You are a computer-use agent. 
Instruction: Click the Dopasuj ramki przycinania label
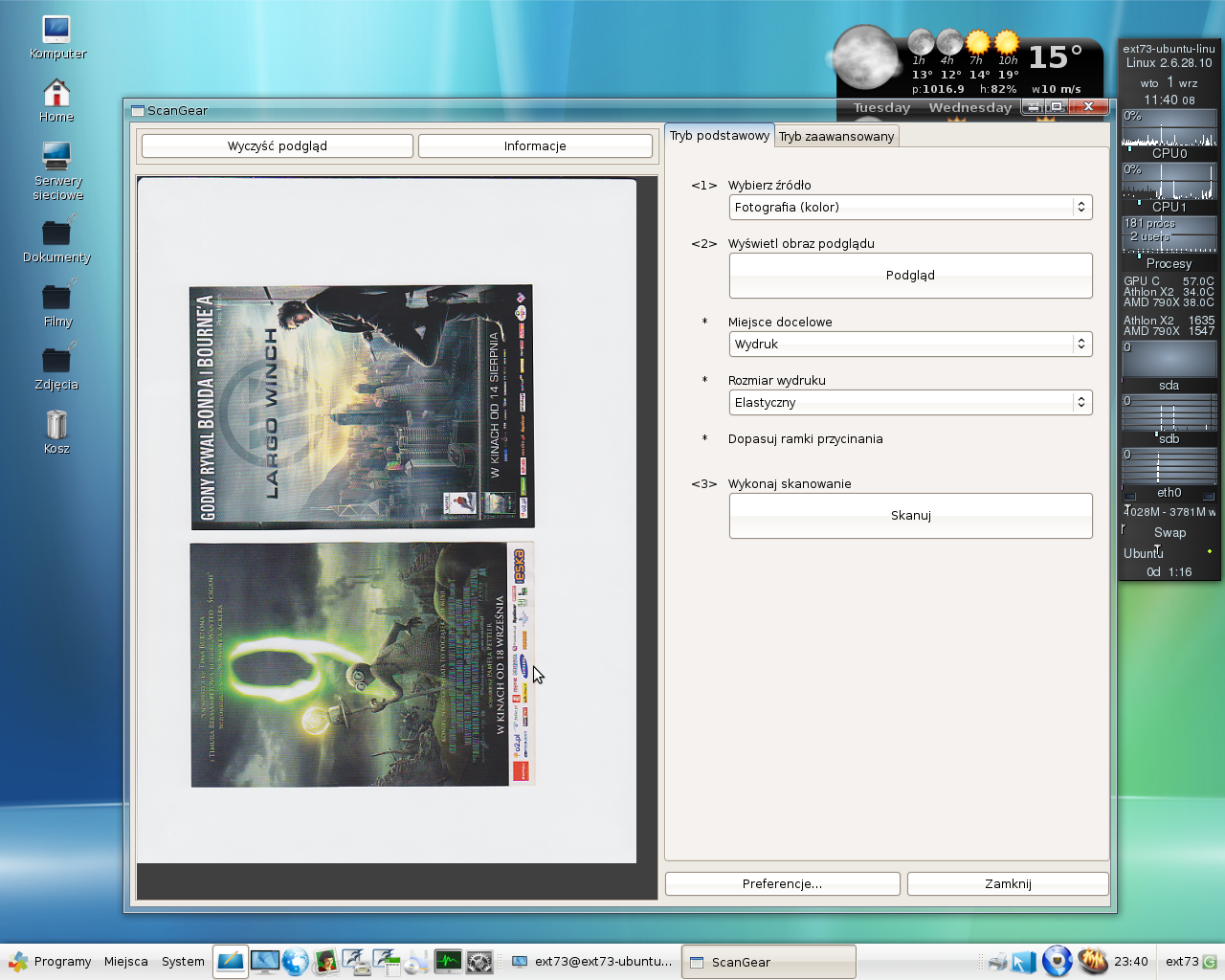805,439
